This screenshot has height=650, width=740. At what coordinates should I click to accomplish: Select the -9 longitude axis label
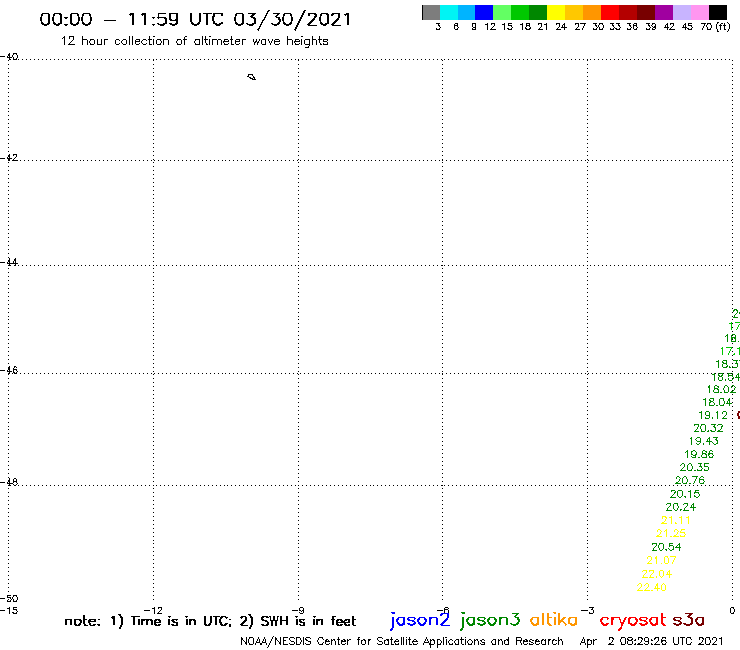coord(298,610)
